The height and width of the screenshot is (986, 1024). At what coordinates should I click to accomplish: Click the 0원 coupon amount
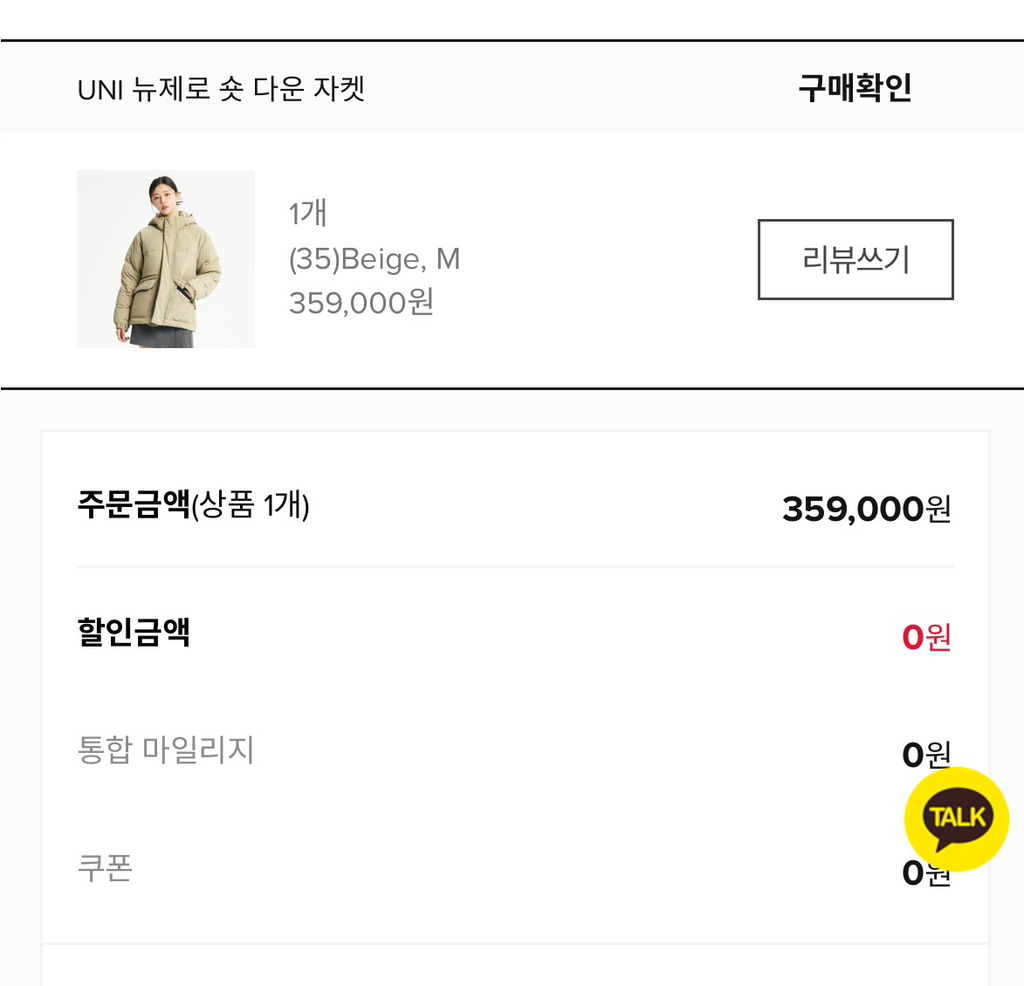tap(912, 873)
